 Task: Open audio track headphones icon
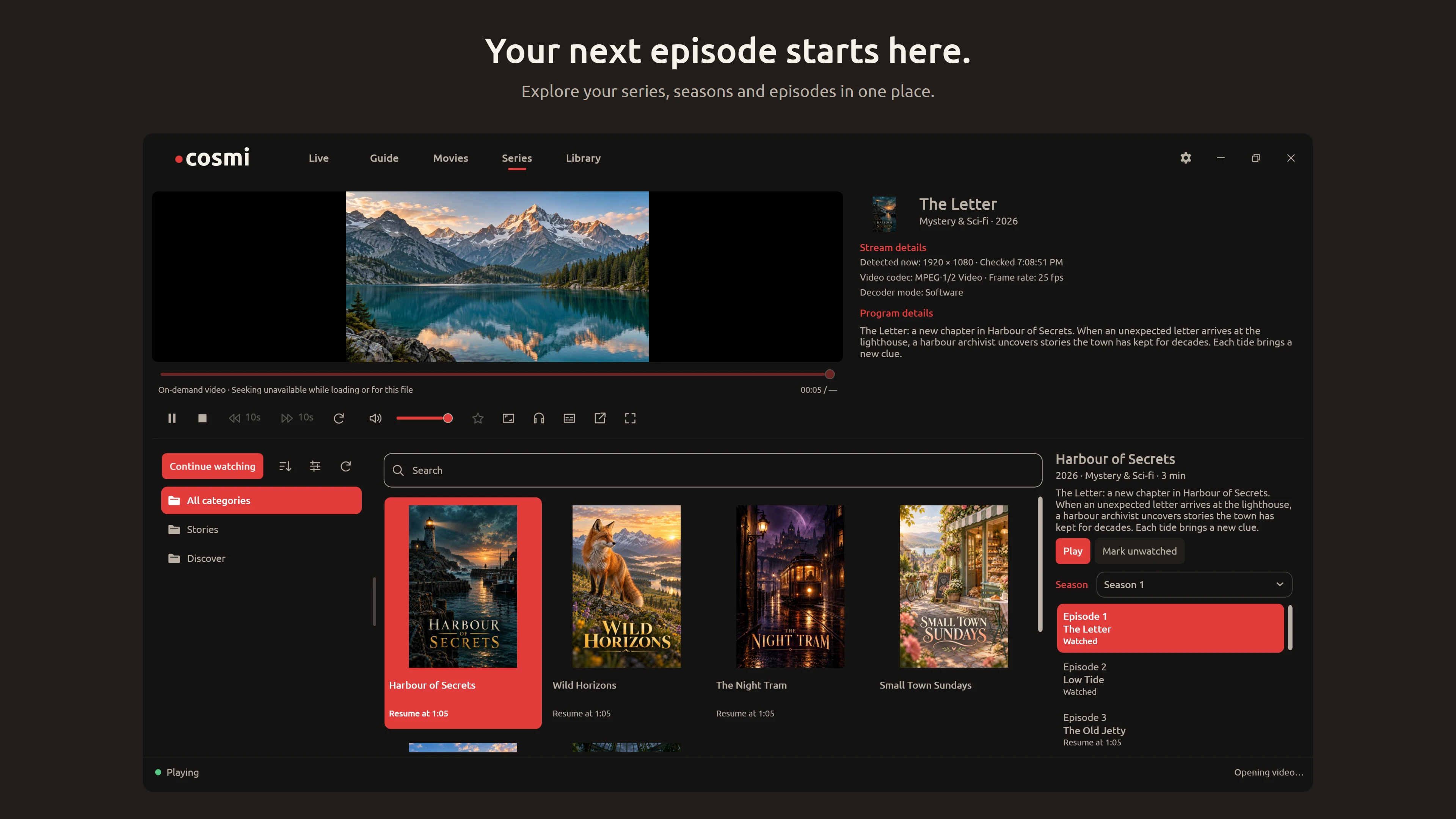(x=539, y=418)
